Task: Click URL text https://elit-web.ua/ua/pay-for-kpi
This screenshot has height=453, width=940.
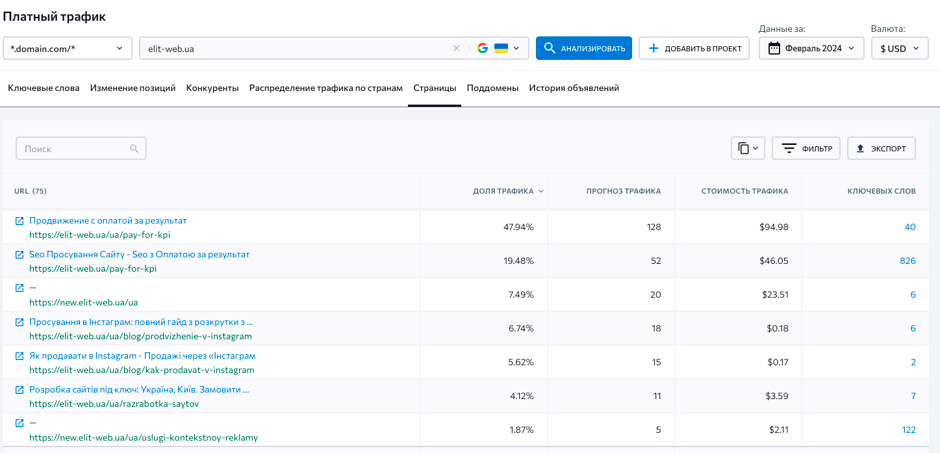Action: pyautogui.click(x=100, y=235)
